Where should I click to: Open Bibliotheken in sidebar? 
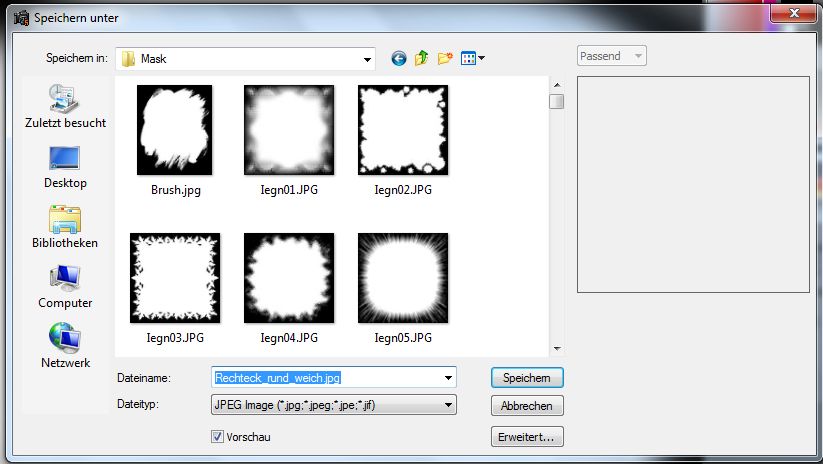[x=66, y=228]
